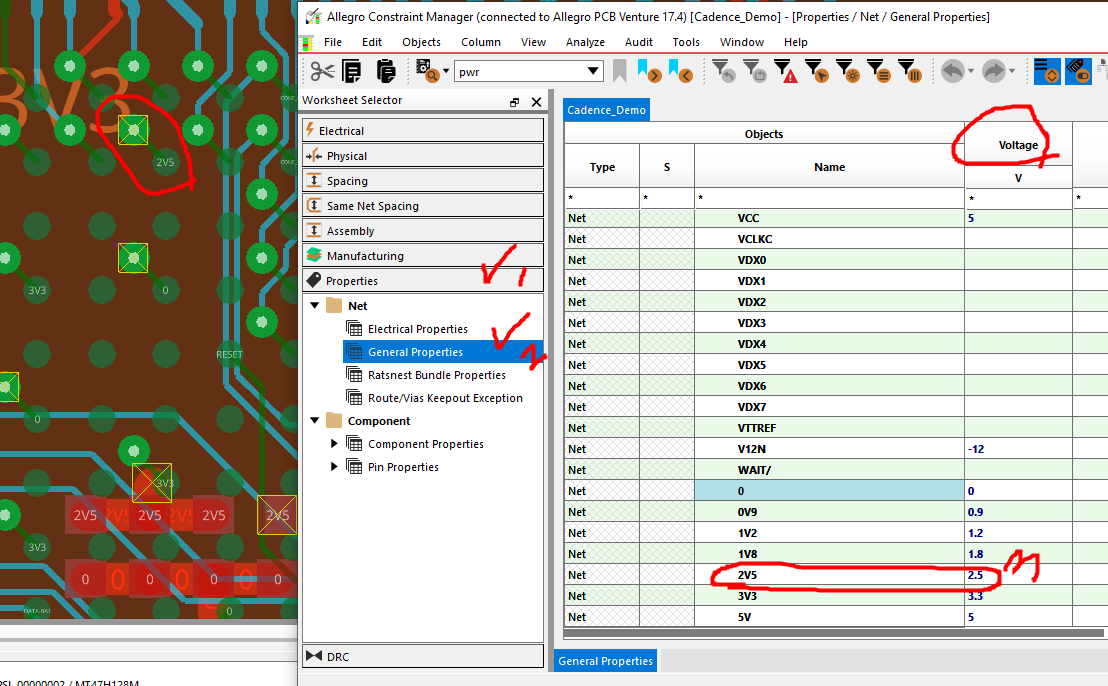
Task: Open the Assembly worksheet section
Action: coord(423,230)
